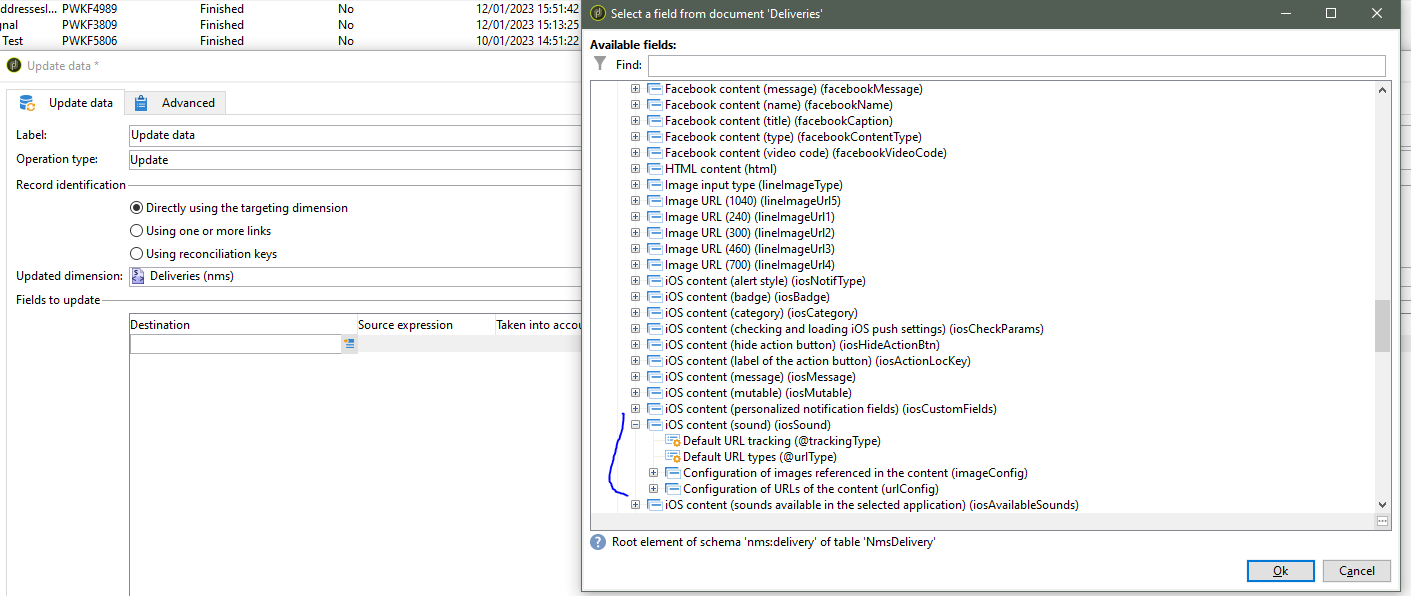The height and width of the screenshot is (596, 1411).
Task: Expand the HTML content (html) node
Action: click(x=636, y=168)
